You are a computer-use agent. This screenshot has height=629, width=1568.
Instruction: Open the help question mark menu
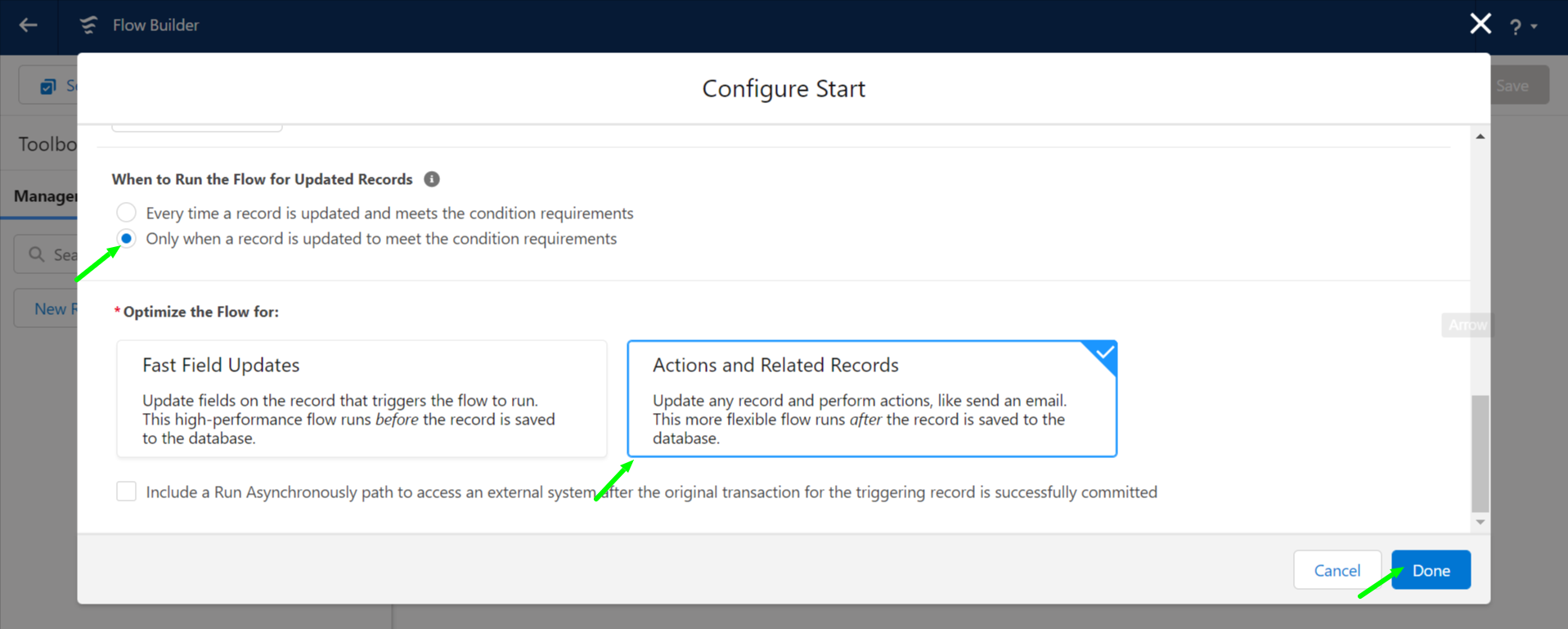click(1516, 26)
